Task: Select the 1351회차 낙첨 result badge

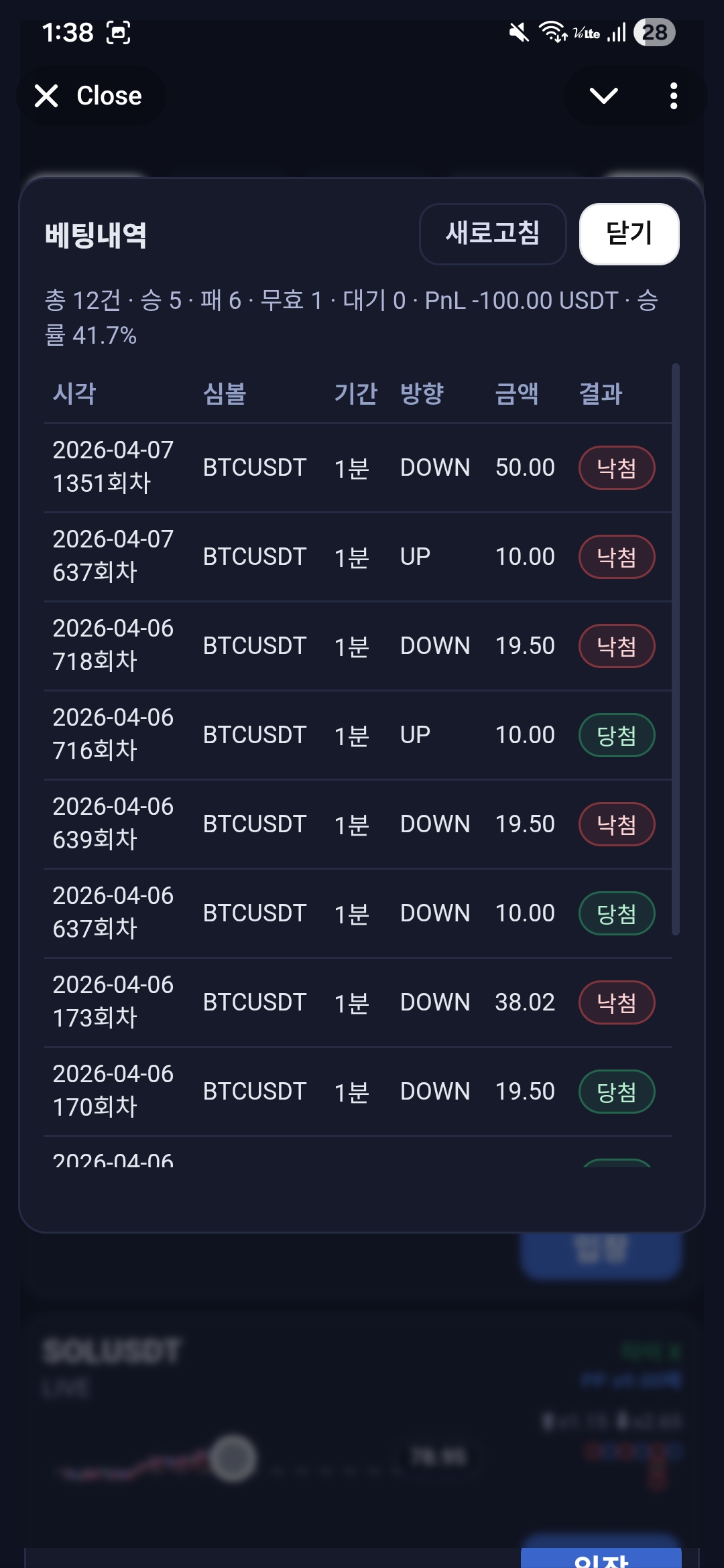Action: pyautogui.click(x=616, y=468)
